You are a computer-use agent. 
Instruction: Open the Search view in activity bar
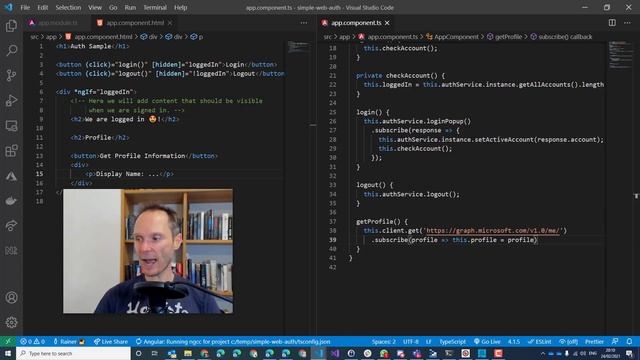coord(11,51)
